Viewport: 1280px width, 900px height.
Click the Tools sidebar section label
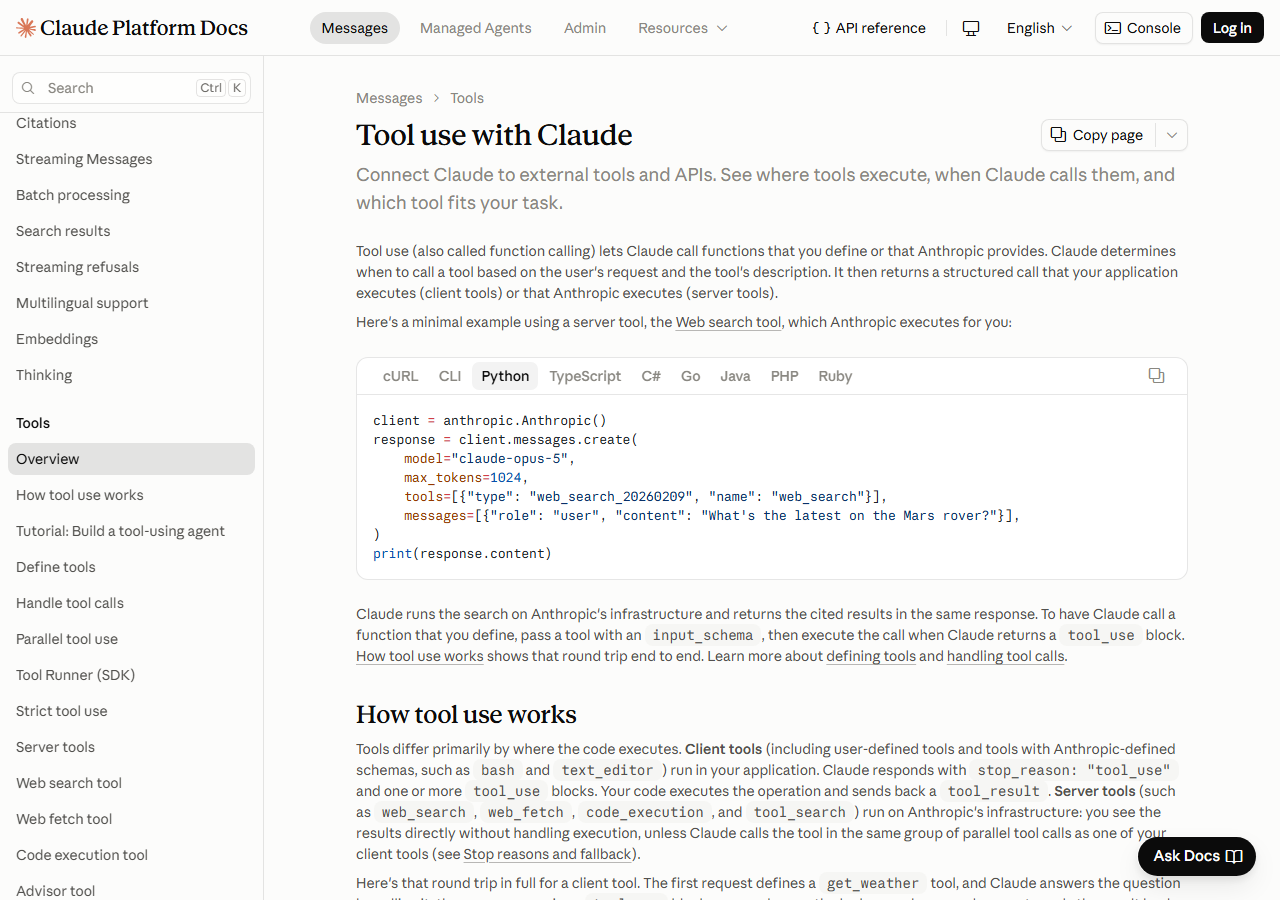pyautogui.click(x=33, y=423)
